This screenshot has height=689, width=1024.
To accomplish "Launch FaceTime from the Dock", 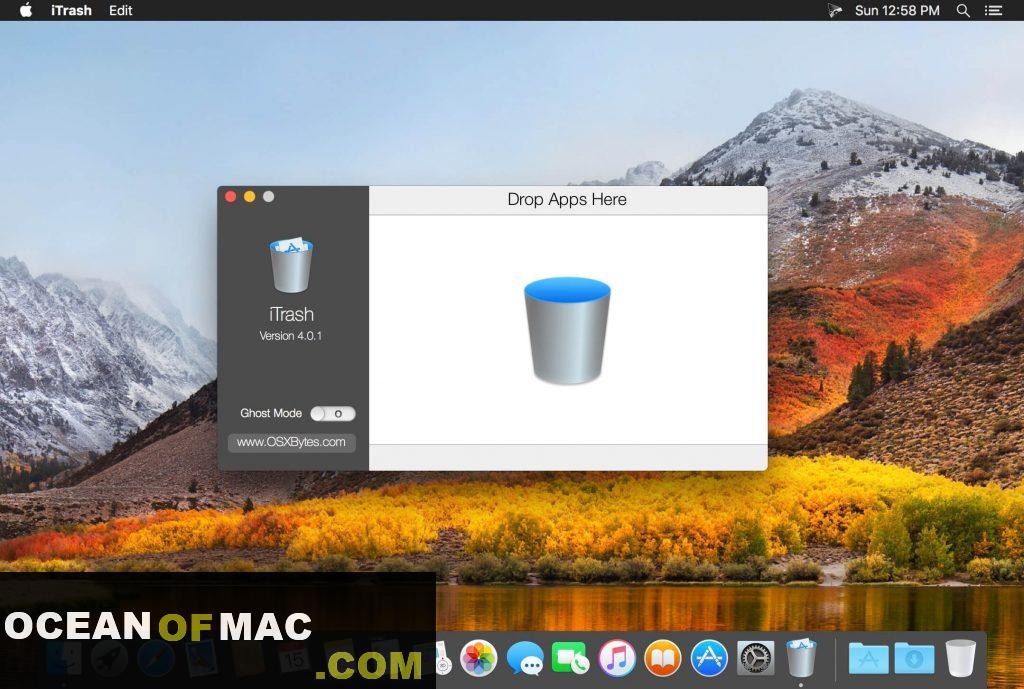I will [x=571, y=658].
